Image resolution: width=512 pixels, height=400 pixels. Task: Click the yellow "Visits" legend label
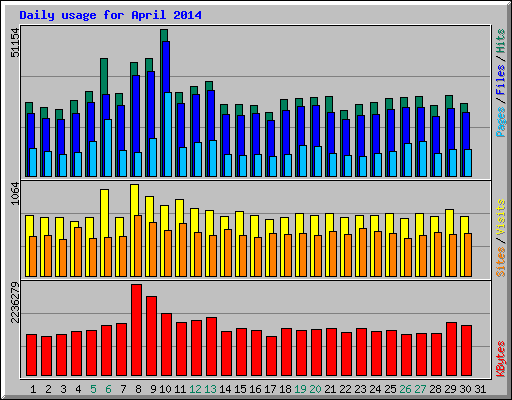[x=500, y=218]
